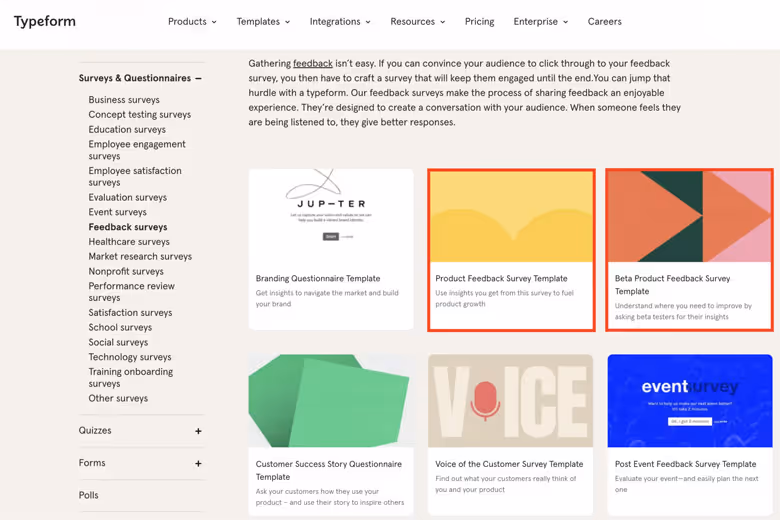Select Feedback surveys in sidebar
780x520 pixels.
click(x=128, y=227)
